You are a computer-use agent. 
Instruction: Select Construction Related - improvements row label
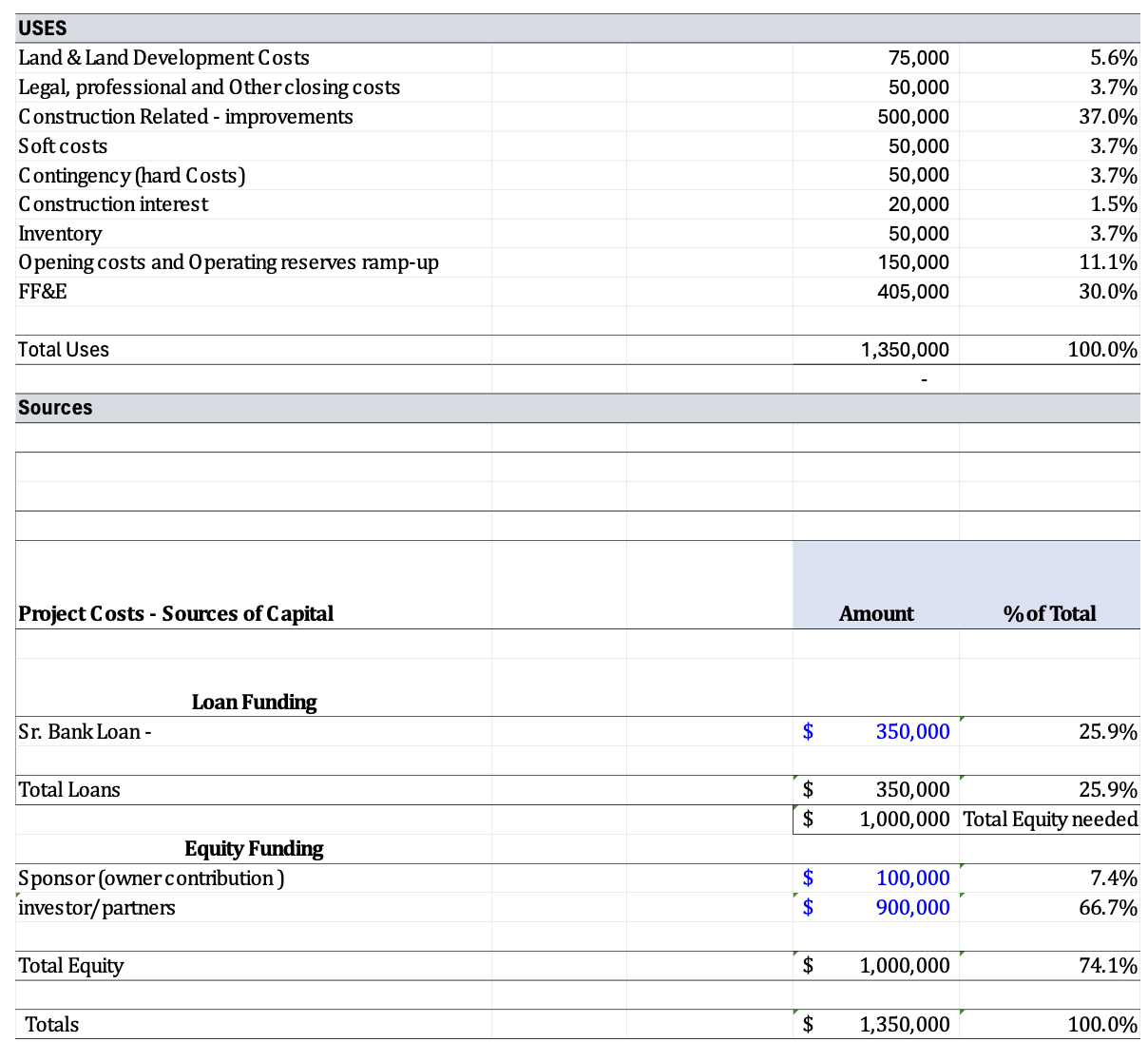pos(185,117)
